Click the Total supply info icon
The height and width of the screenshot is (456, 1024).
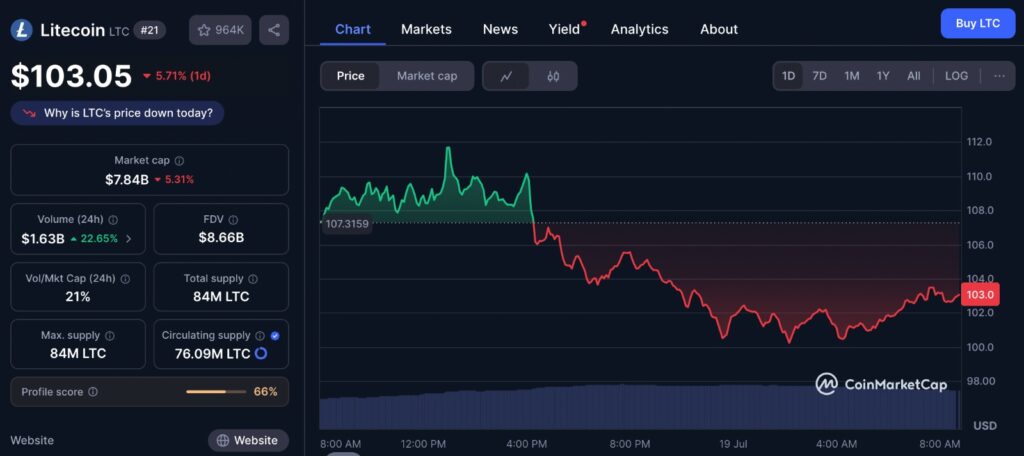(x=253, y=279)
